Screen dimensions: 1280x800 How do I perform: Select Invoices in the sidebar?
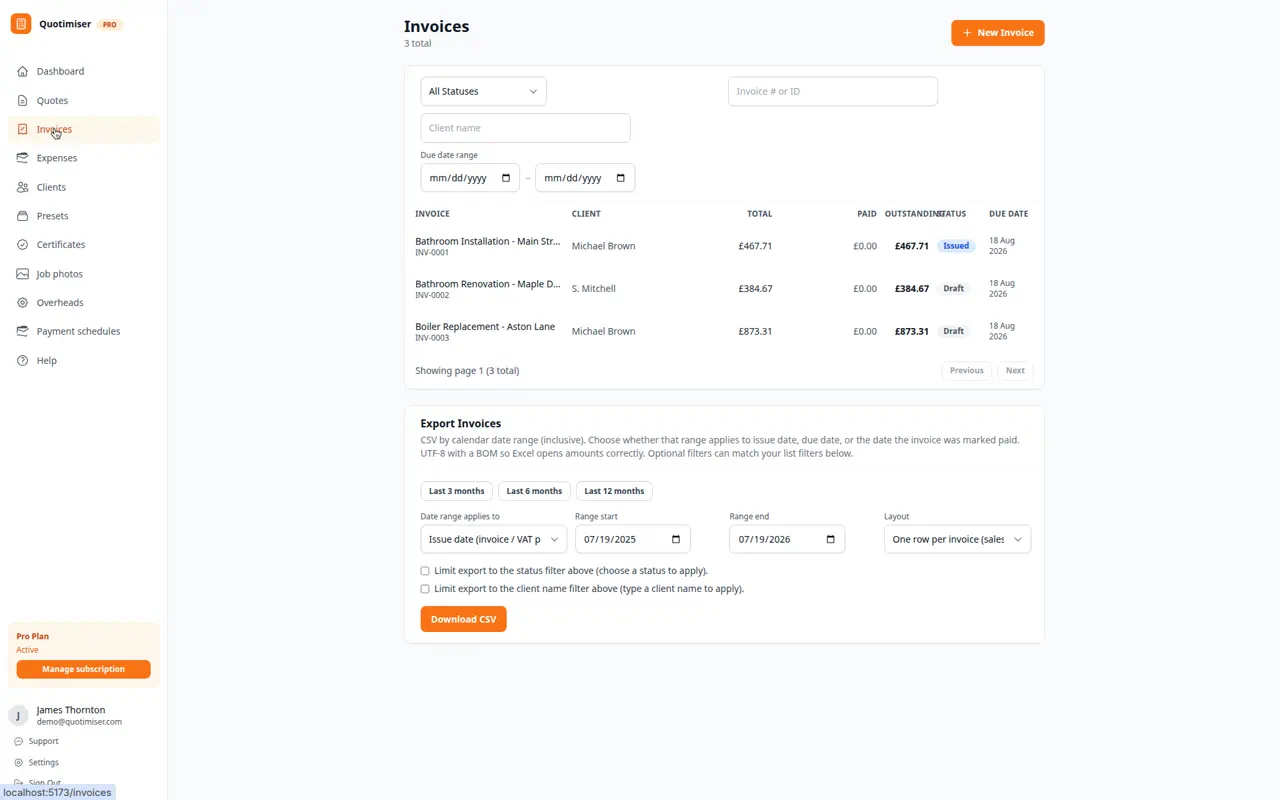pos(83,129)
